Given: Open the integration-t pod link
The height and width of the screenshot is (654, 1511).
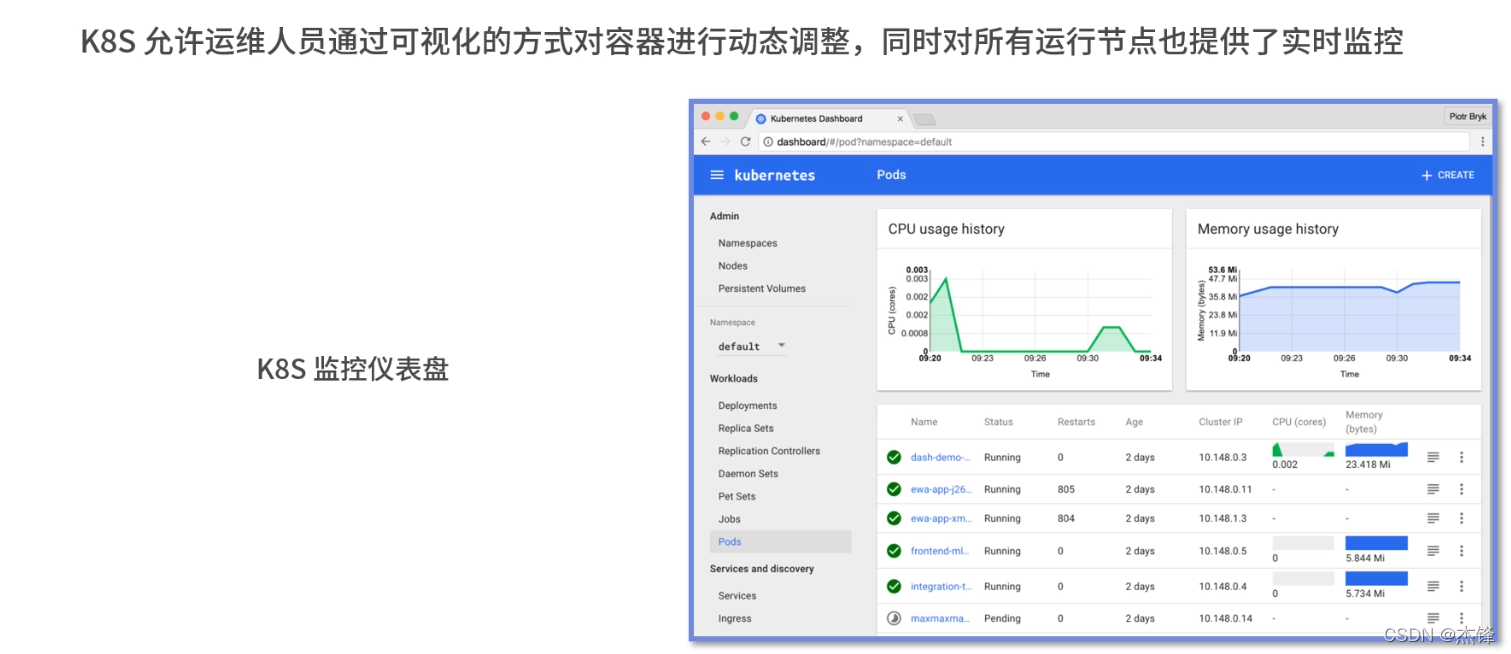Looking at the screenshot, I should (x=940, y=586).
